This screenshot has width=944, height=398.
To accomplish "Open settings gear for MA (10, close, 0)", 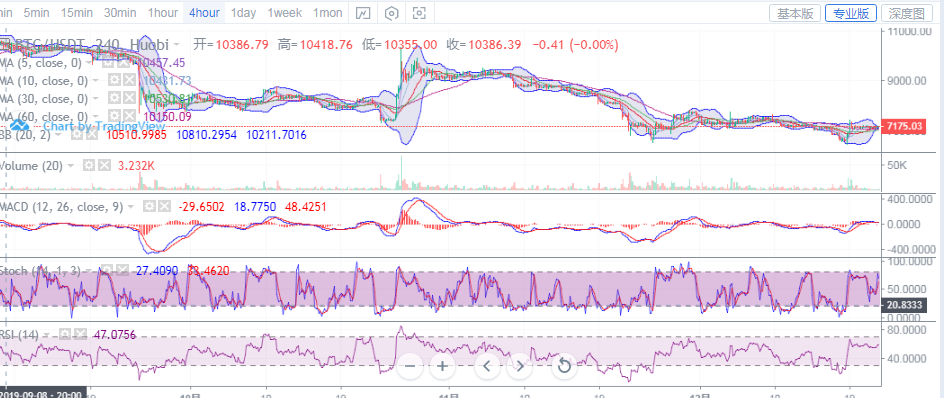I will pyautogui.click(x=113, y=80).
